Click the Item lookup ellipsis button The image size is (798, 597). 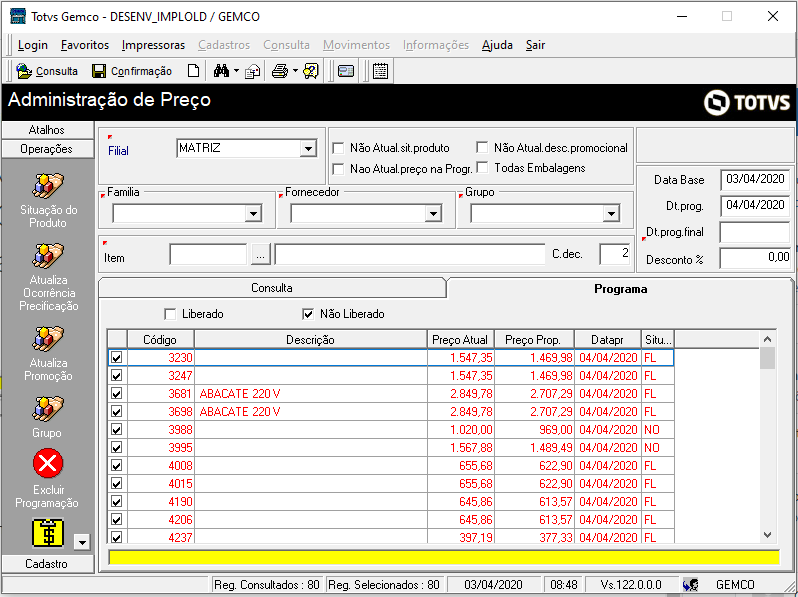pyautogui.click(x=260, y=255)
